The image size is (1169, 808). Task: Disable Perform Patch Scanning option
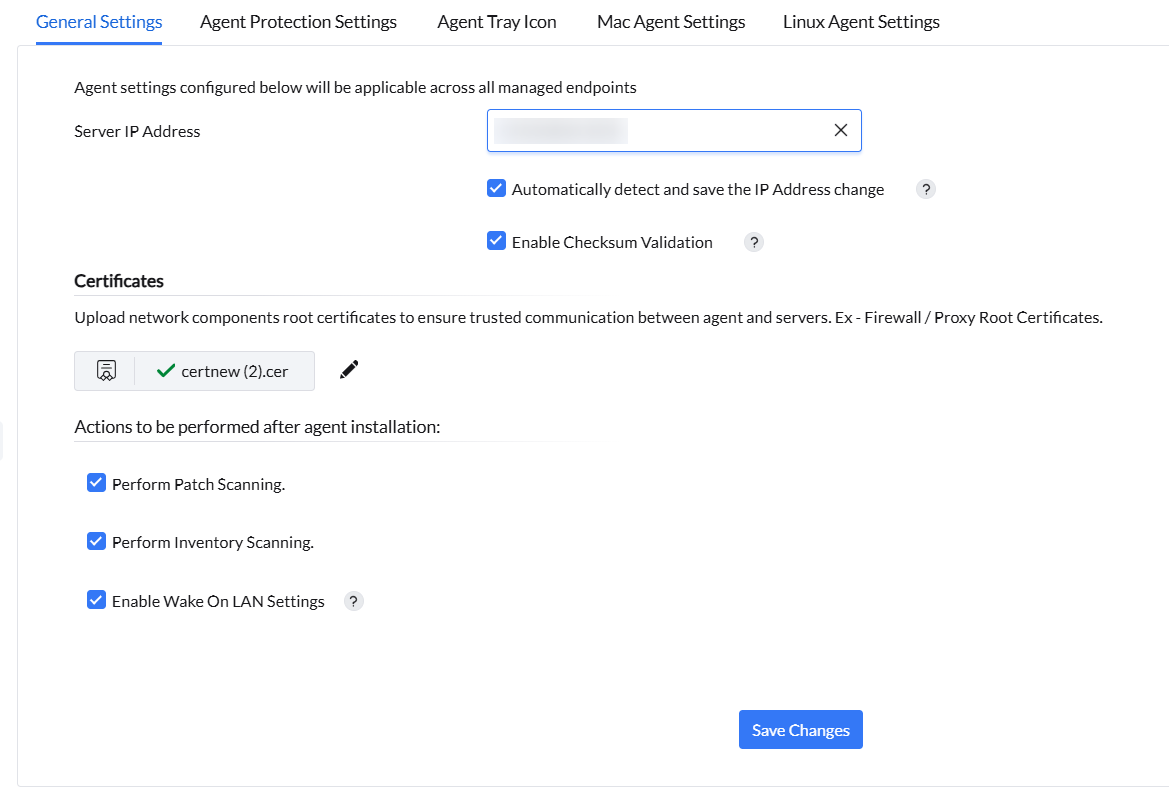click(97, 484)
